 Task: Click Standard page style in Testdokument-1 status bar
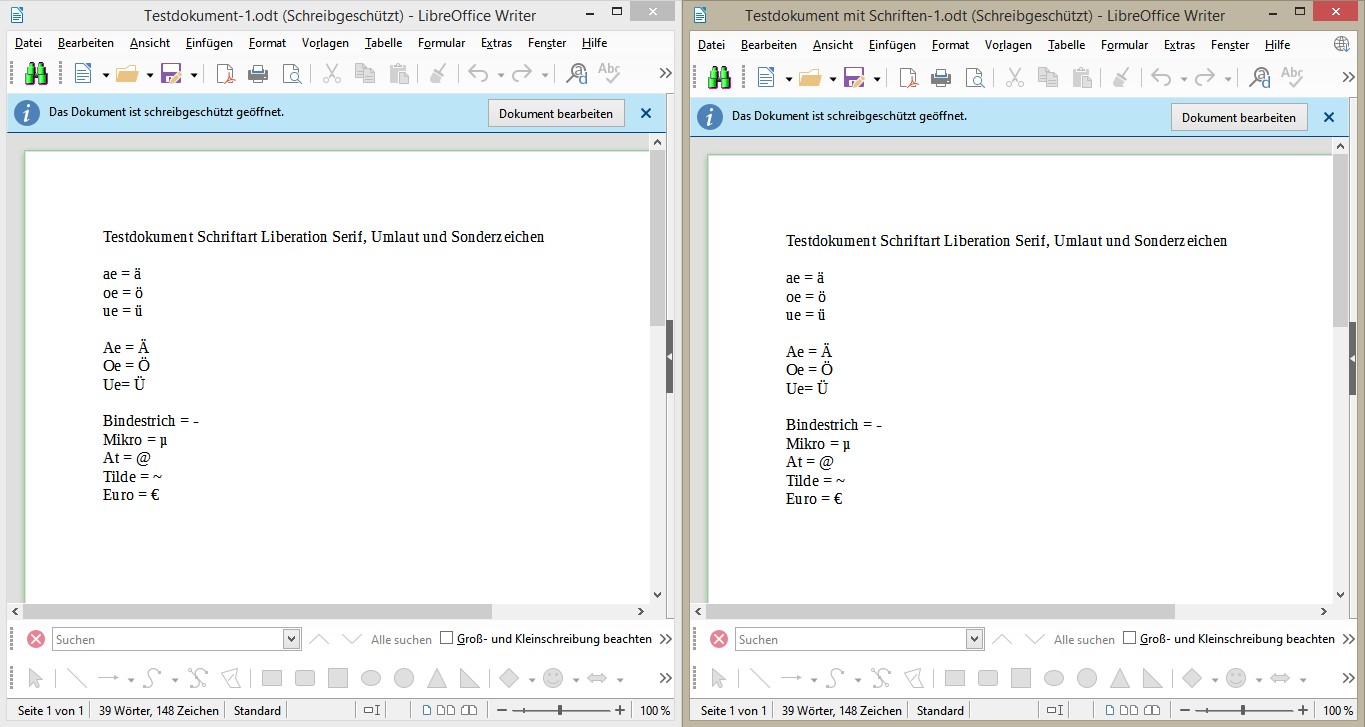[257, 710]
